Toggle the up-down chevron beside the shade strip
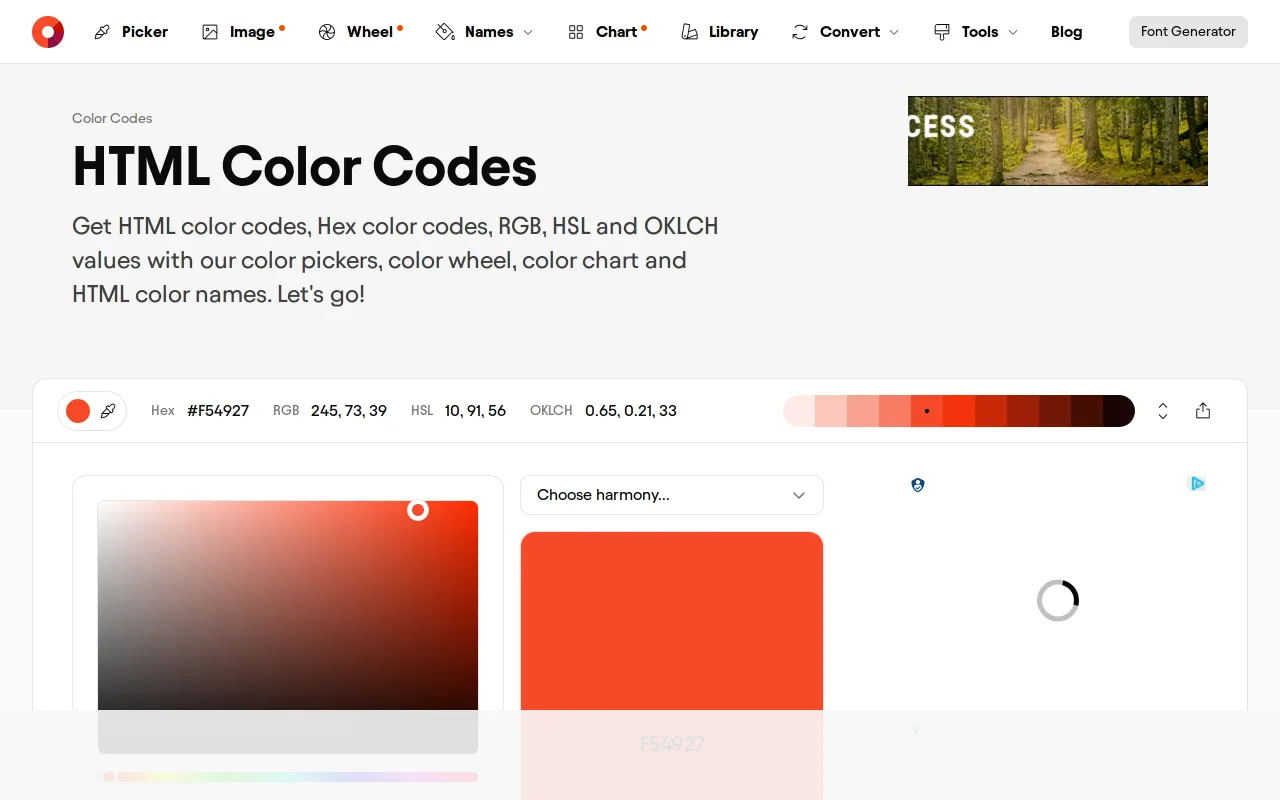 point(1163,411)
